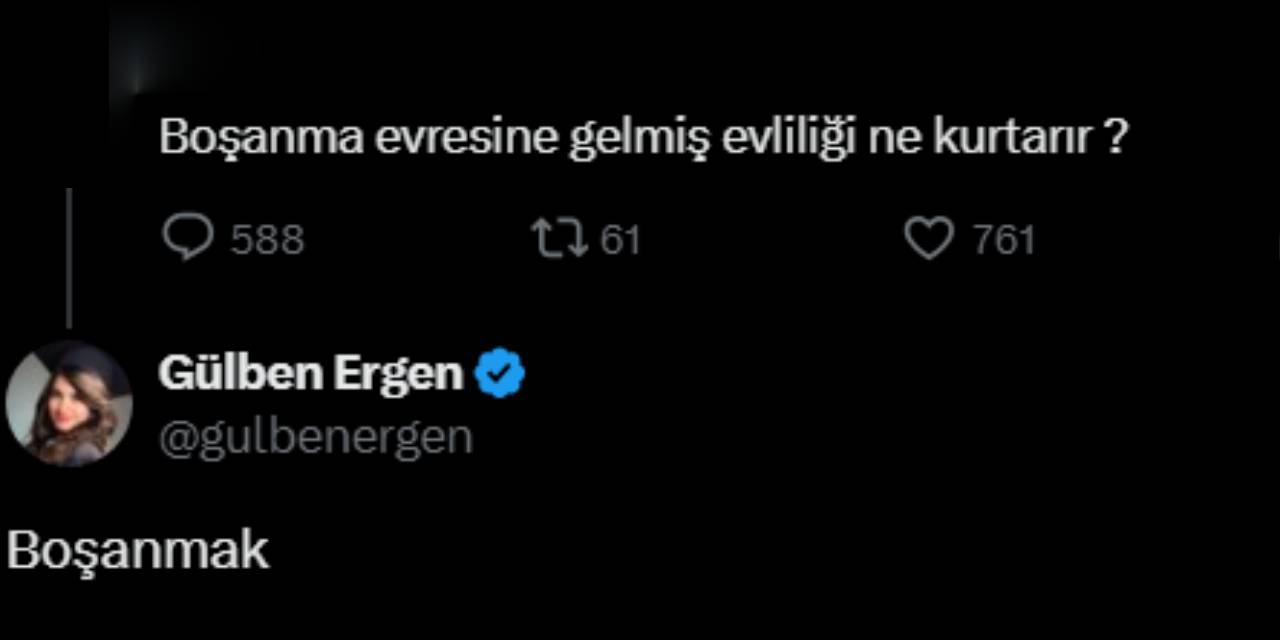Image resolution: width=1280 pixels, height=640 pixels.
Task: Click the word "Boşanma" in the question
Action: pos(261,138)
